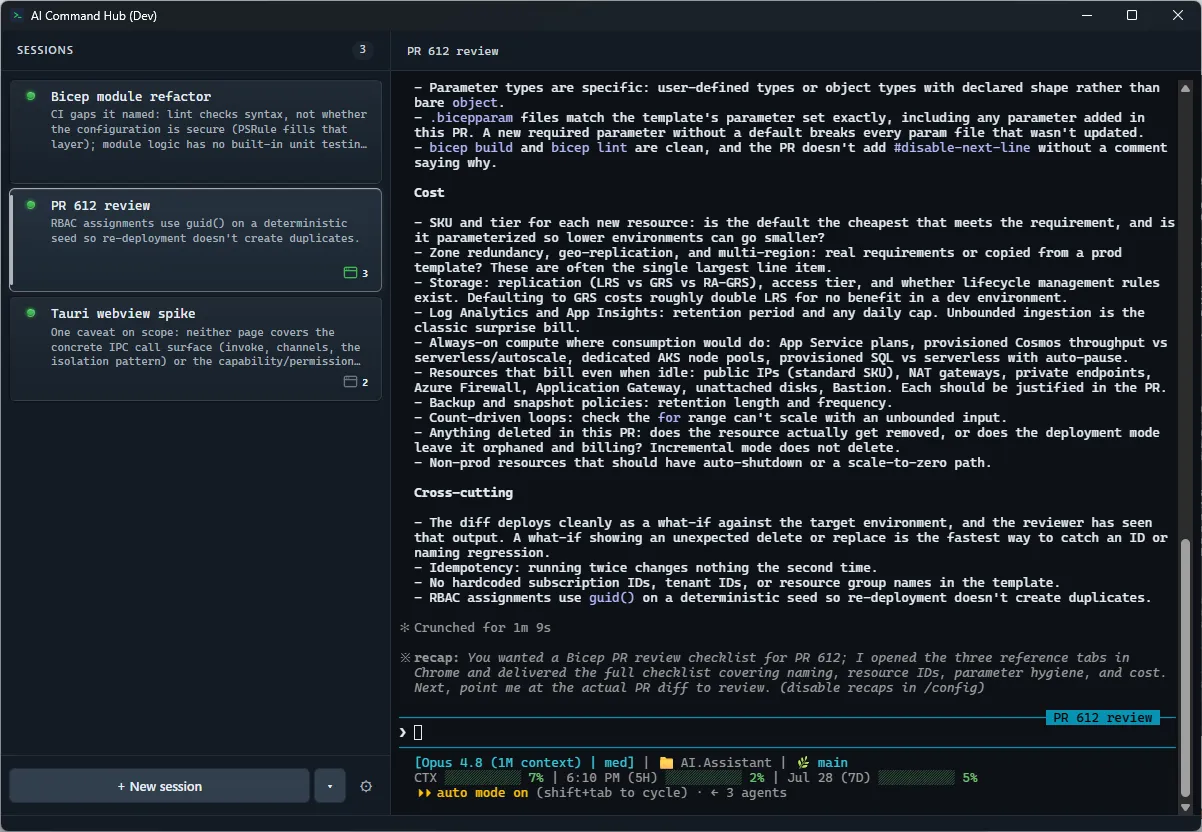
Task: Click the sessions count badge showing 3
Action: (x=362, y=50)
